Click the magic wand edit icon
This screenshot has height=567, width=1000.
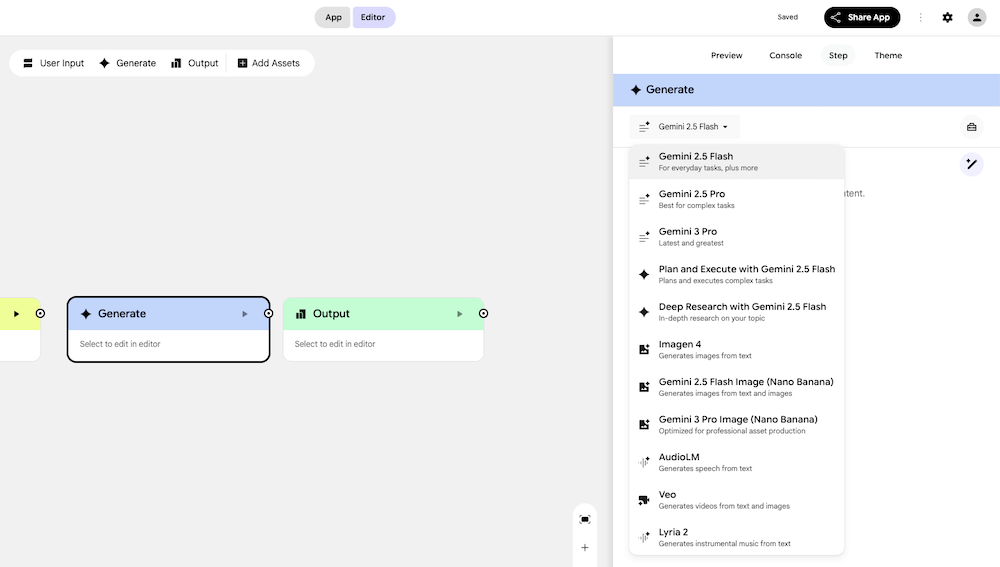(971, 165)
